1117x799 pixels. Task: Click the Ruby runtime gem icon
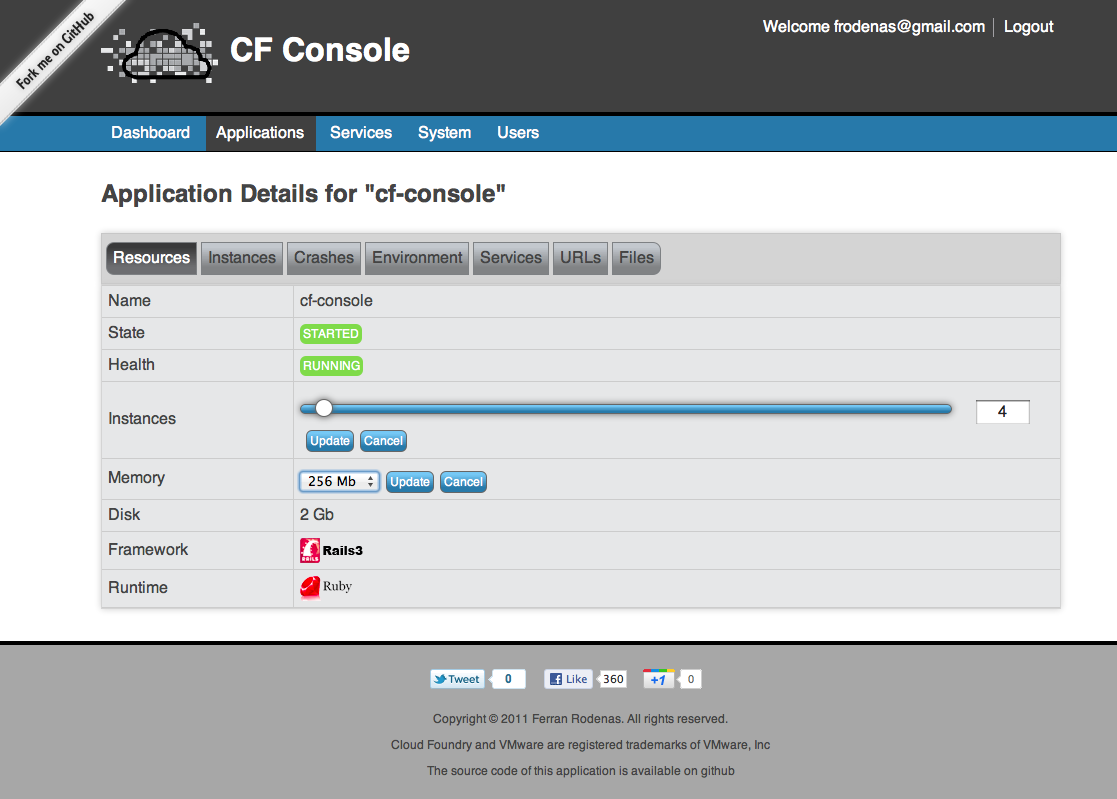tap(310, 587)
